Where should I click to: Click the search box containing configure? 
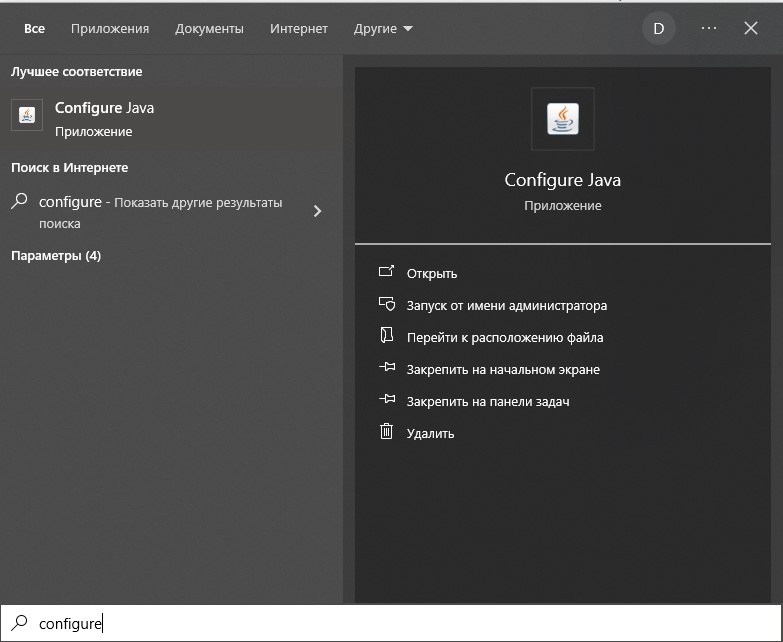[x=392, y=623]
